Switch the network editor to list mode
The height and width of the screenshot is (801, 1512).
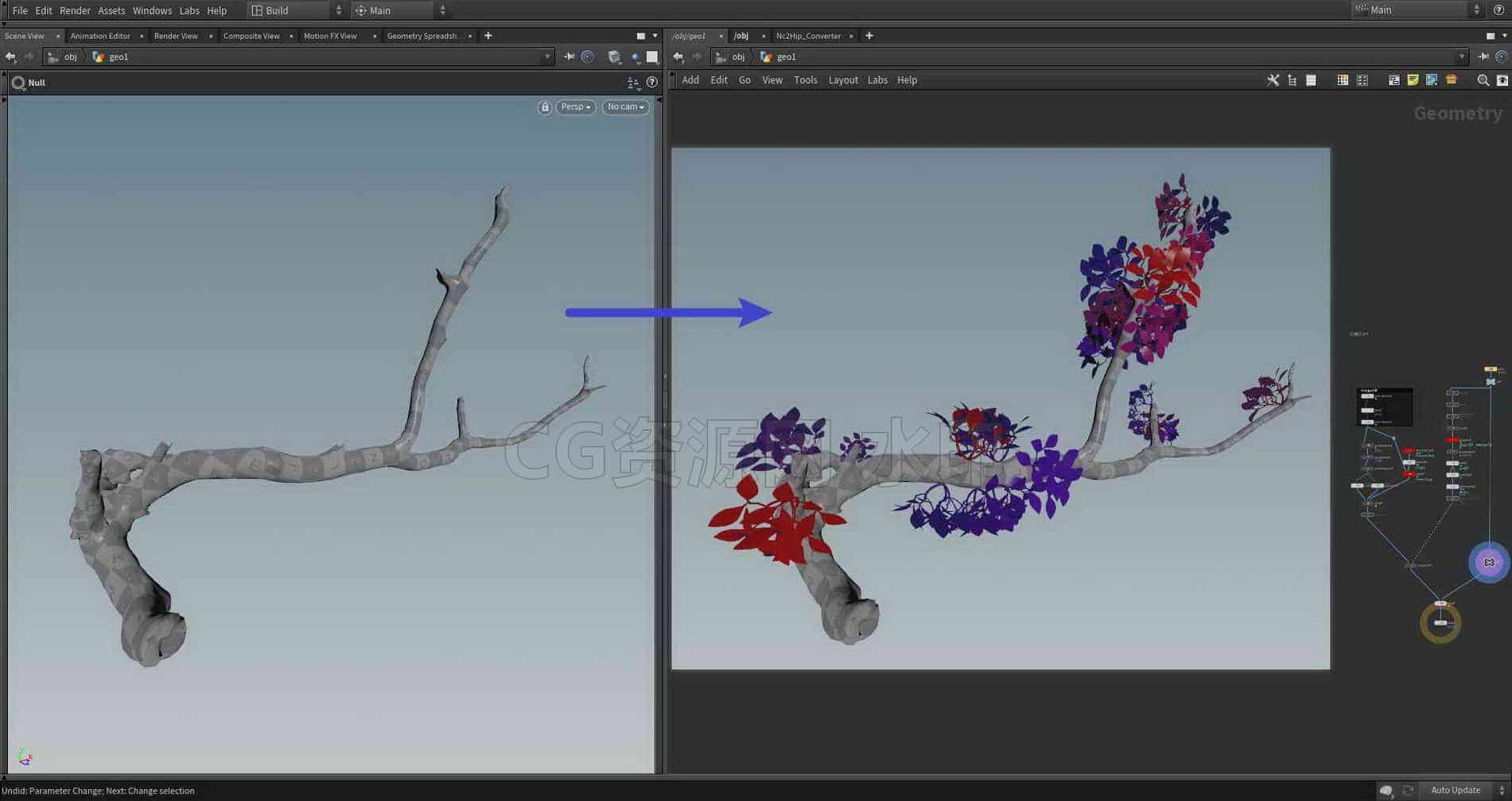click(1311, 80)
